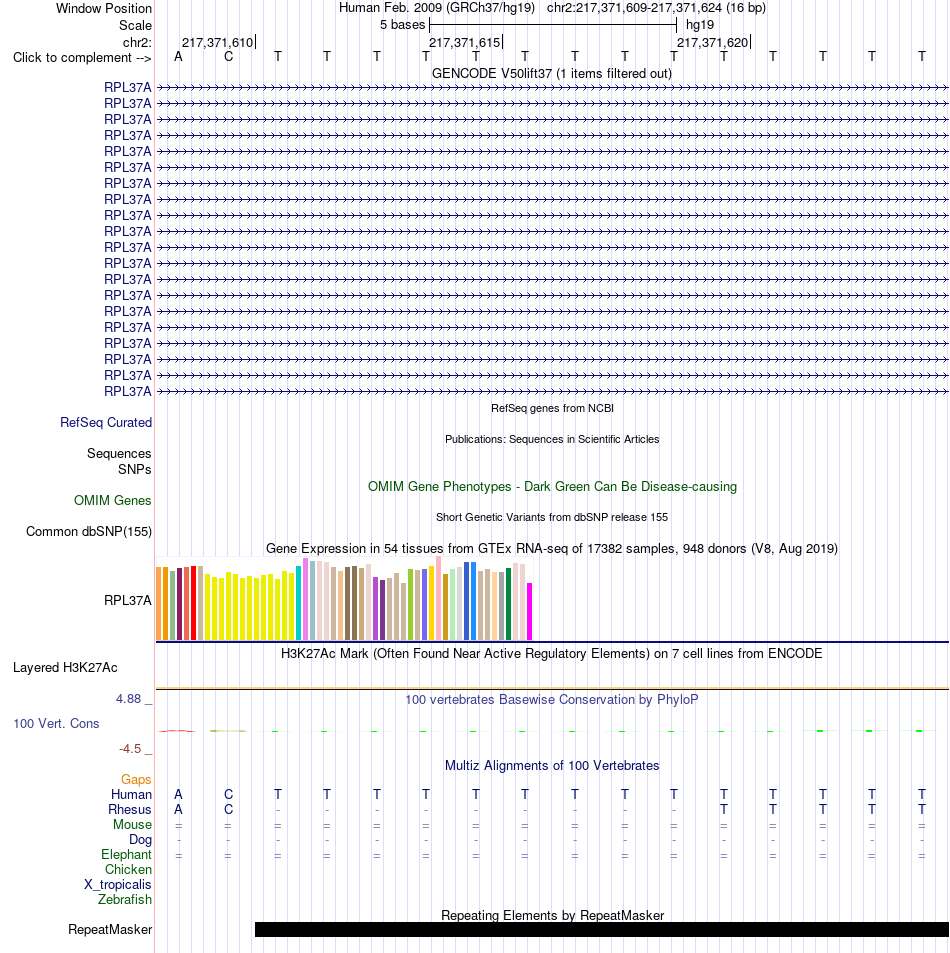Click Multiz Alignments of 100 Vertebrates title
The height and width of the screenshot is (953, 950).
(x=552, y=766)
